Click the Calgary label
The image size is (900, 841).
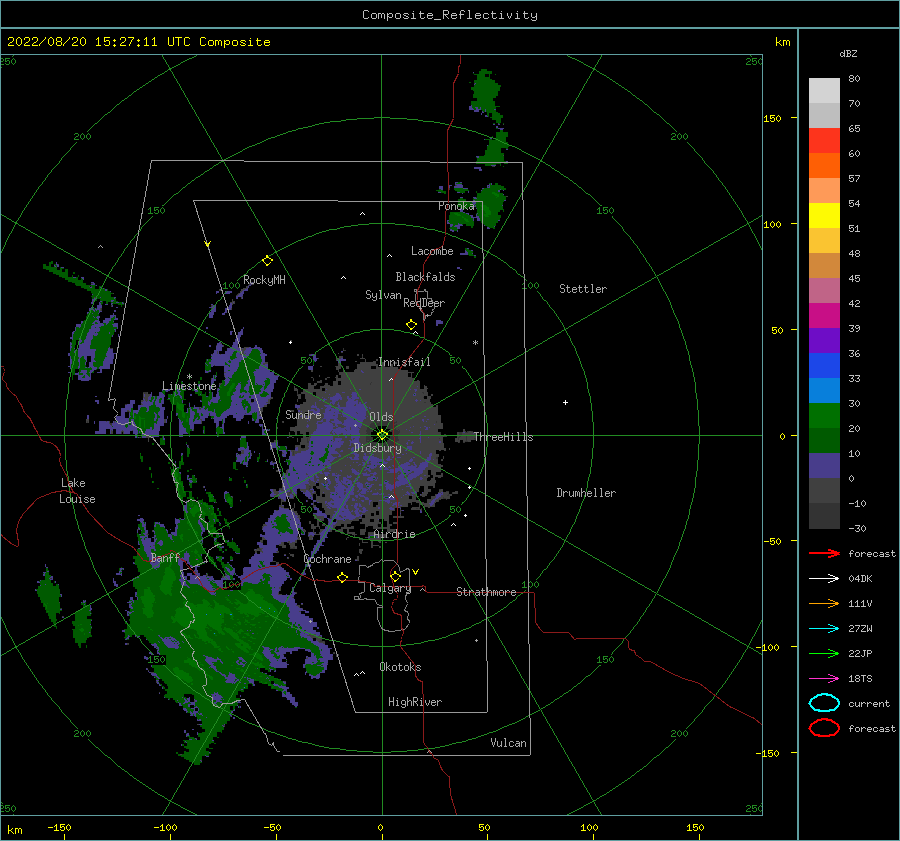coord(390,588)
